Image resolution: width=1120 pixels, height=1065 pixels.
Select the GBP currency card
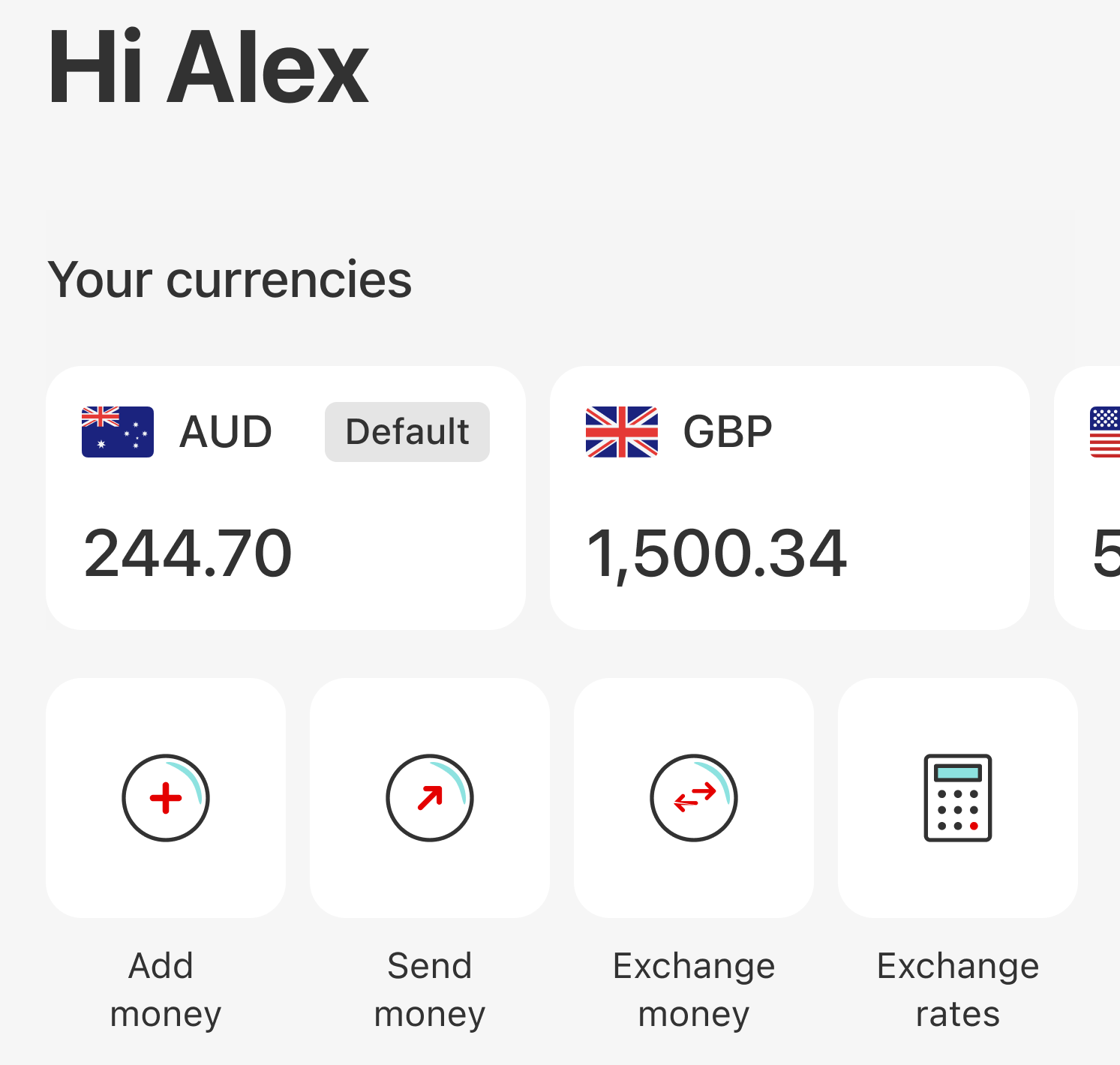point(790,498)
